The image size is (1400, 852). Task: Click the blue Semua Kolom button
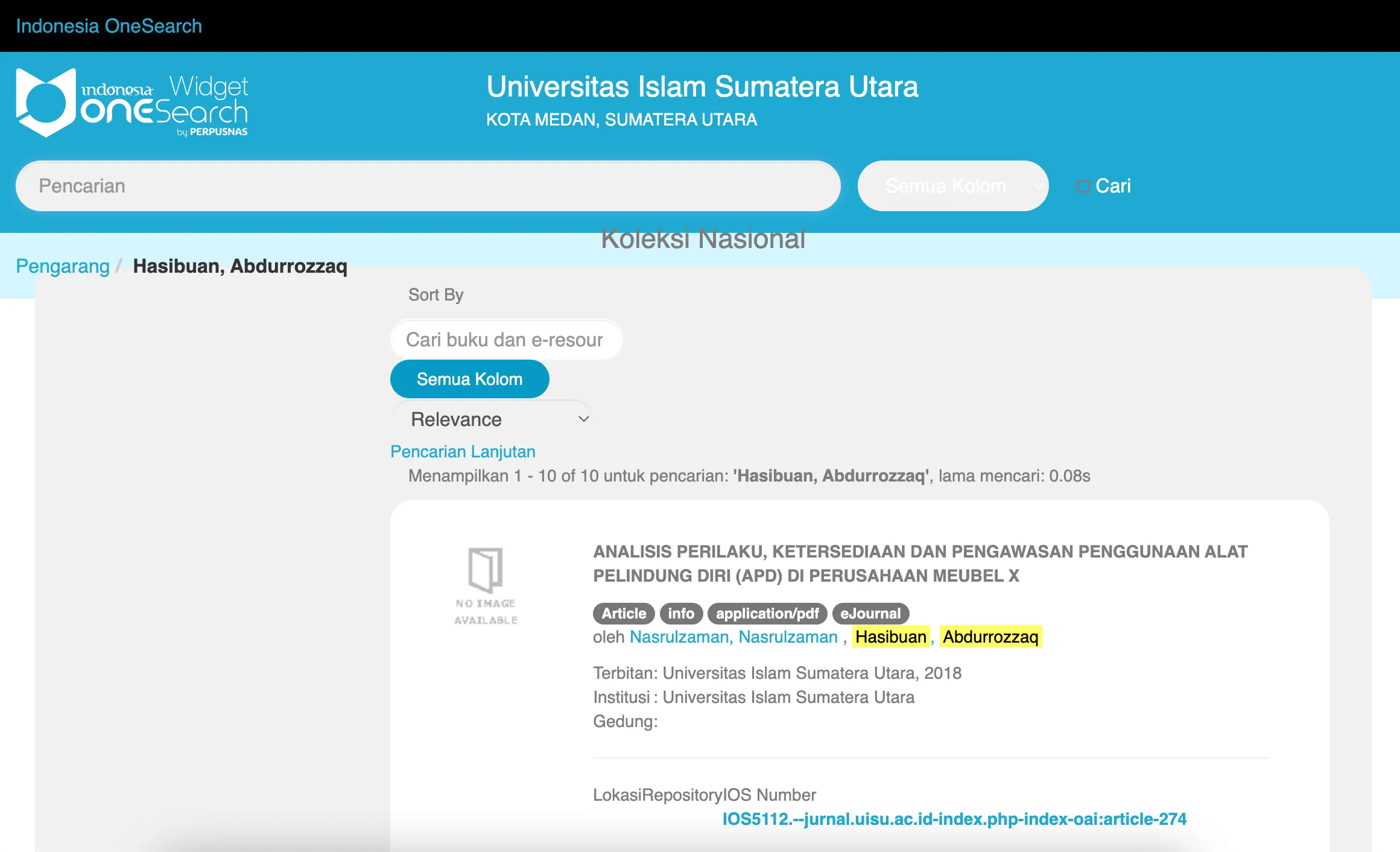click(x=469, y=379)
